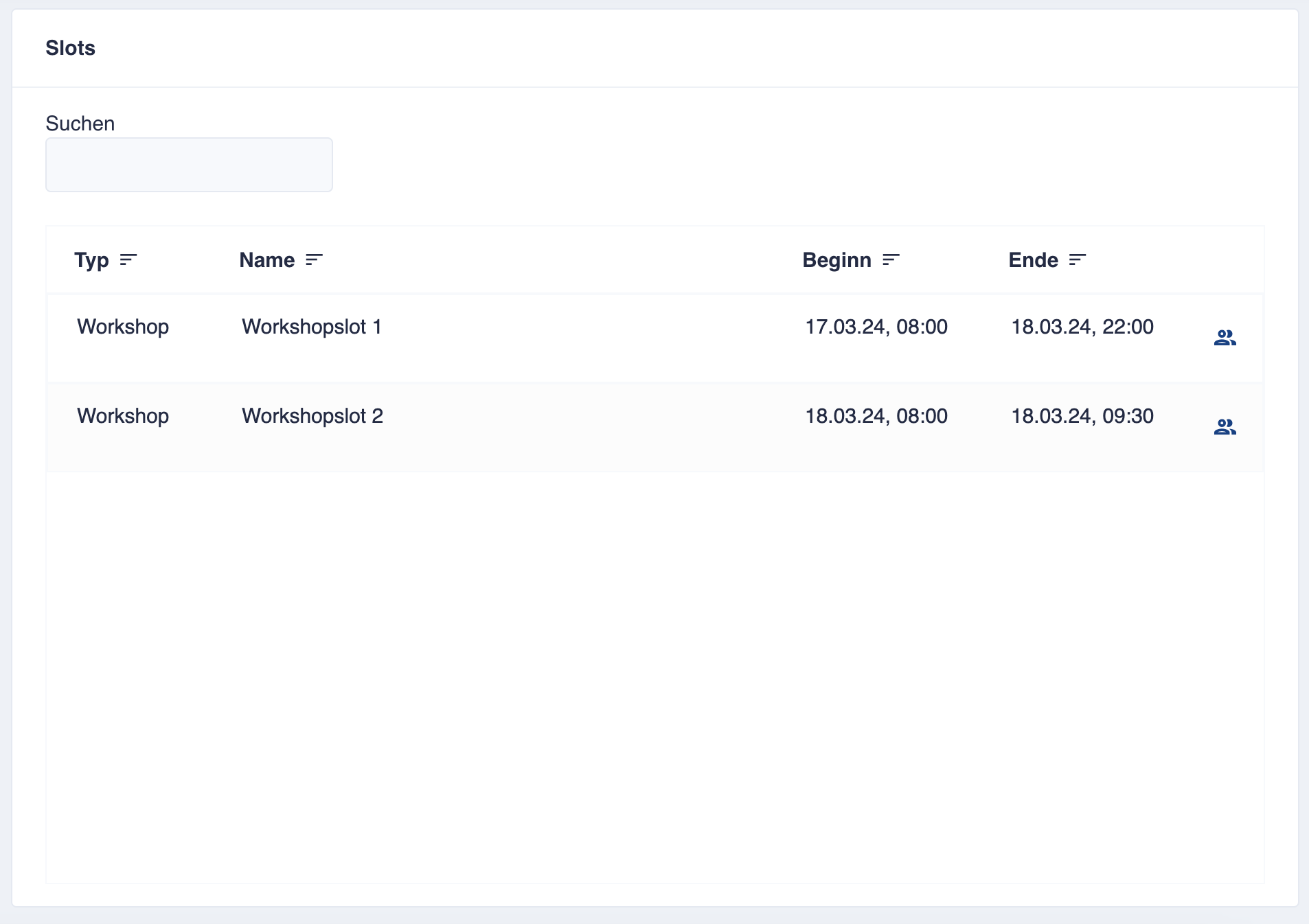Click the 18.03.24, 08:00 begin cell

pos(876,416)
